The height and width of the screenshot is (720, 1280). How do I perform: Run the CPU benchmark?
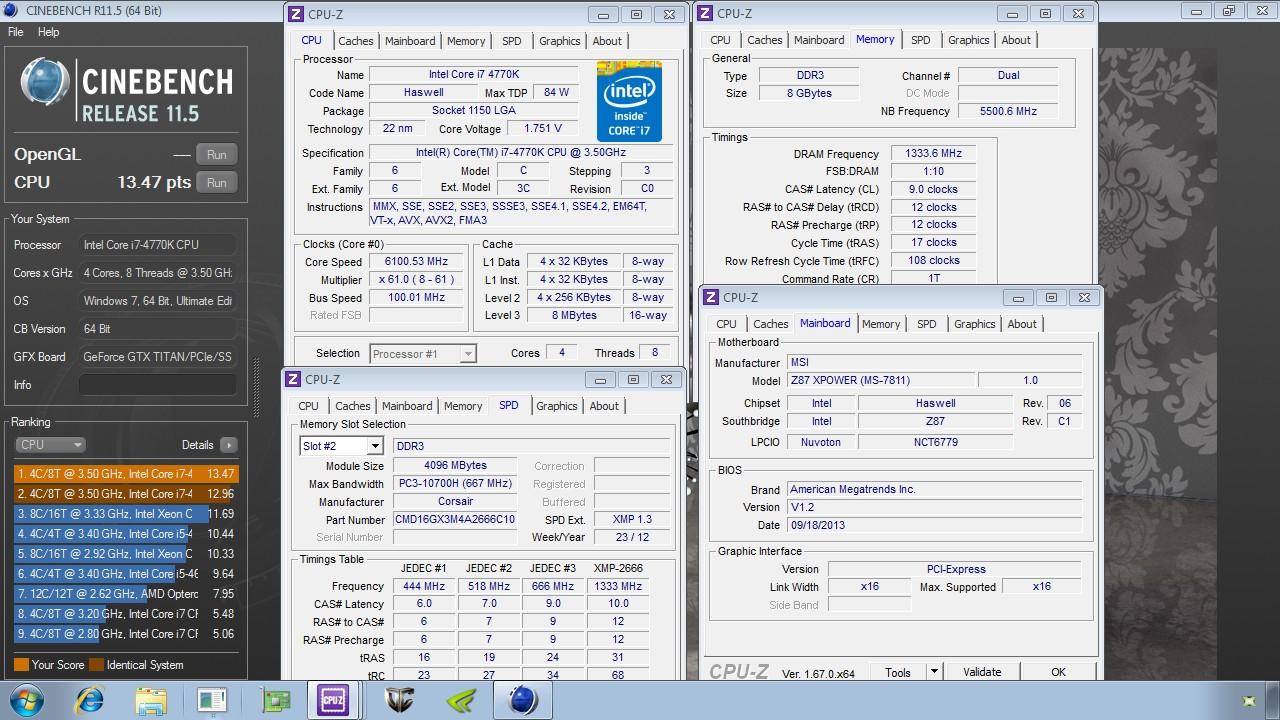coord(217,182)
